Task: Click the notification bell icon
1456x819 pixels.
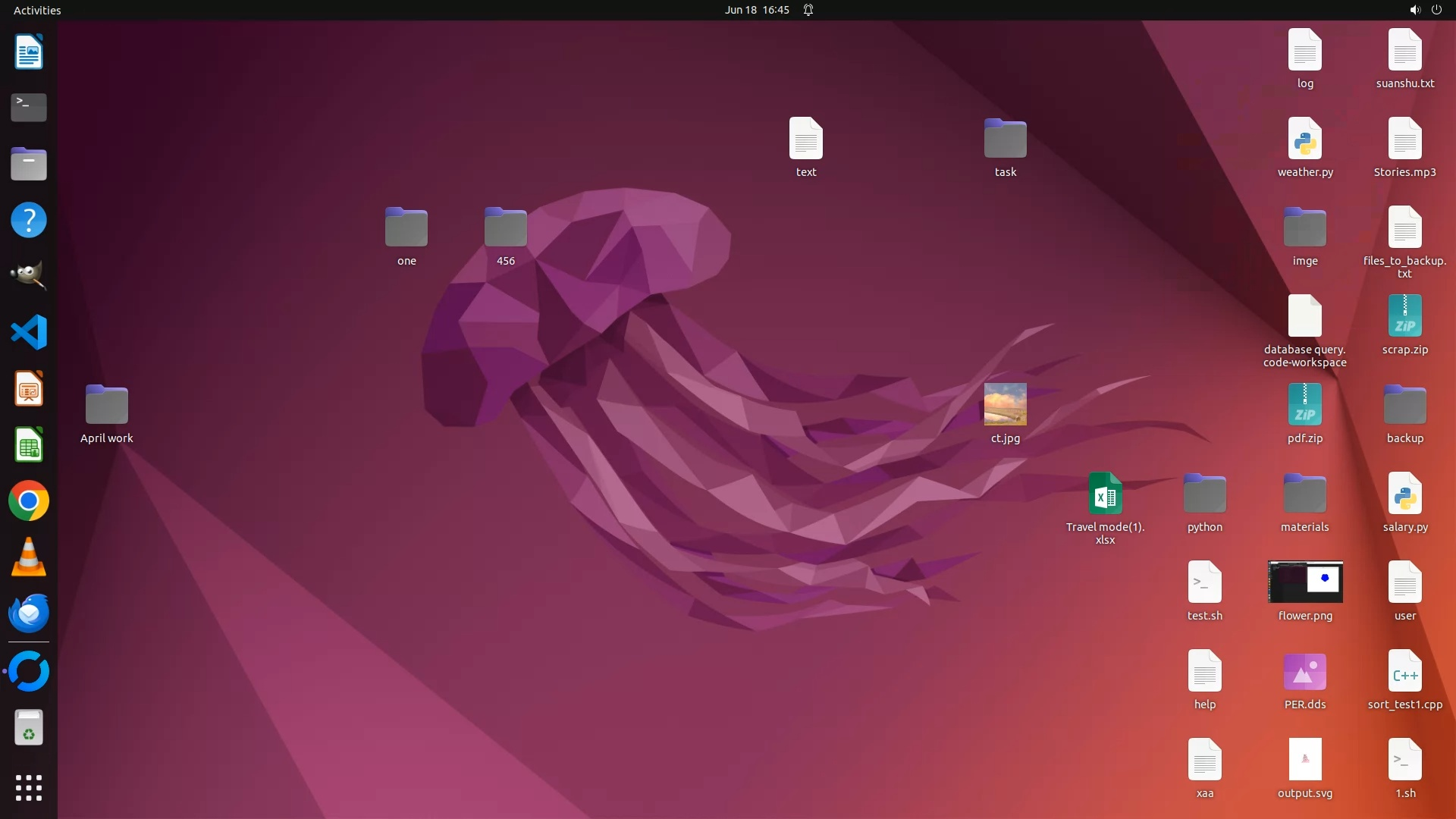Action: pyautogui.click(x=808, y=10)
